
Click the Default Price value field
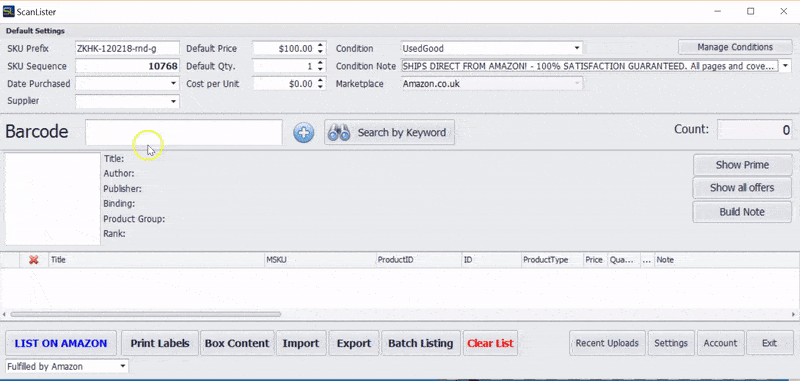(284, 48)
